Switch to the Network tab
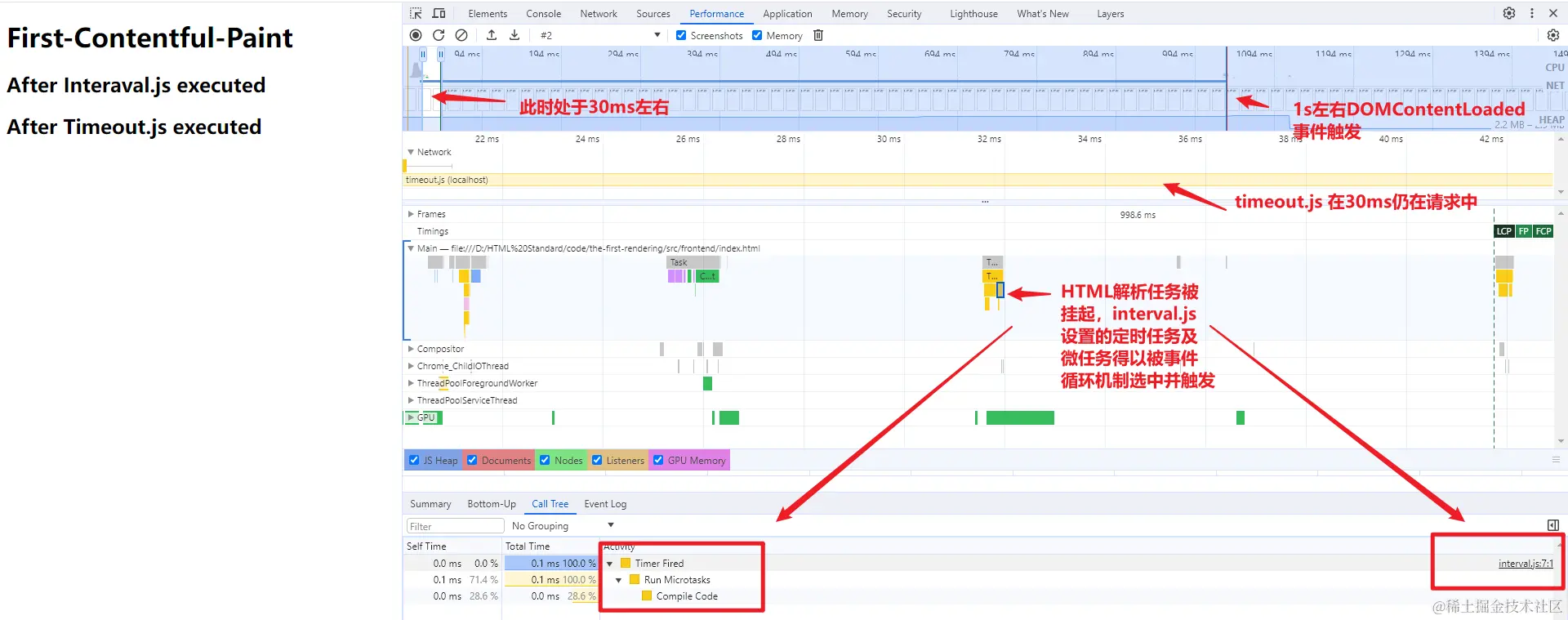The image size is (1568, 620). tap(599, 14)
